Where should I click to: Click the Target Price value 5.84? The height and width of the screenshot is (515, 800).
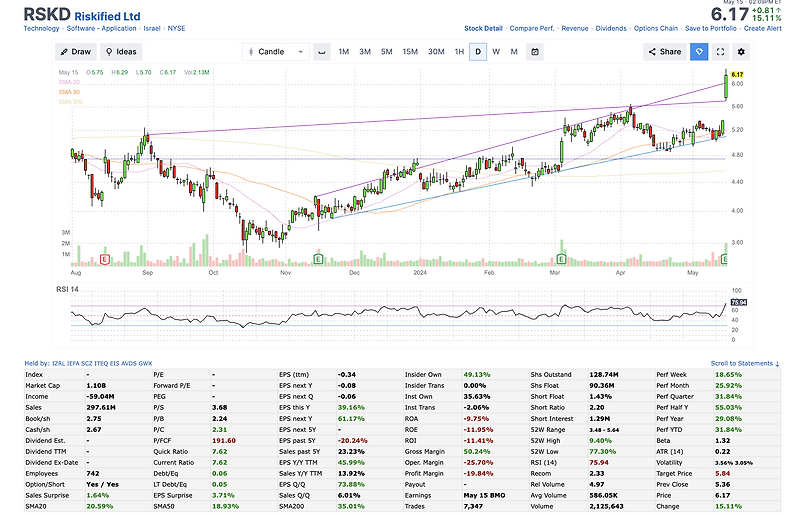[722, 474]
